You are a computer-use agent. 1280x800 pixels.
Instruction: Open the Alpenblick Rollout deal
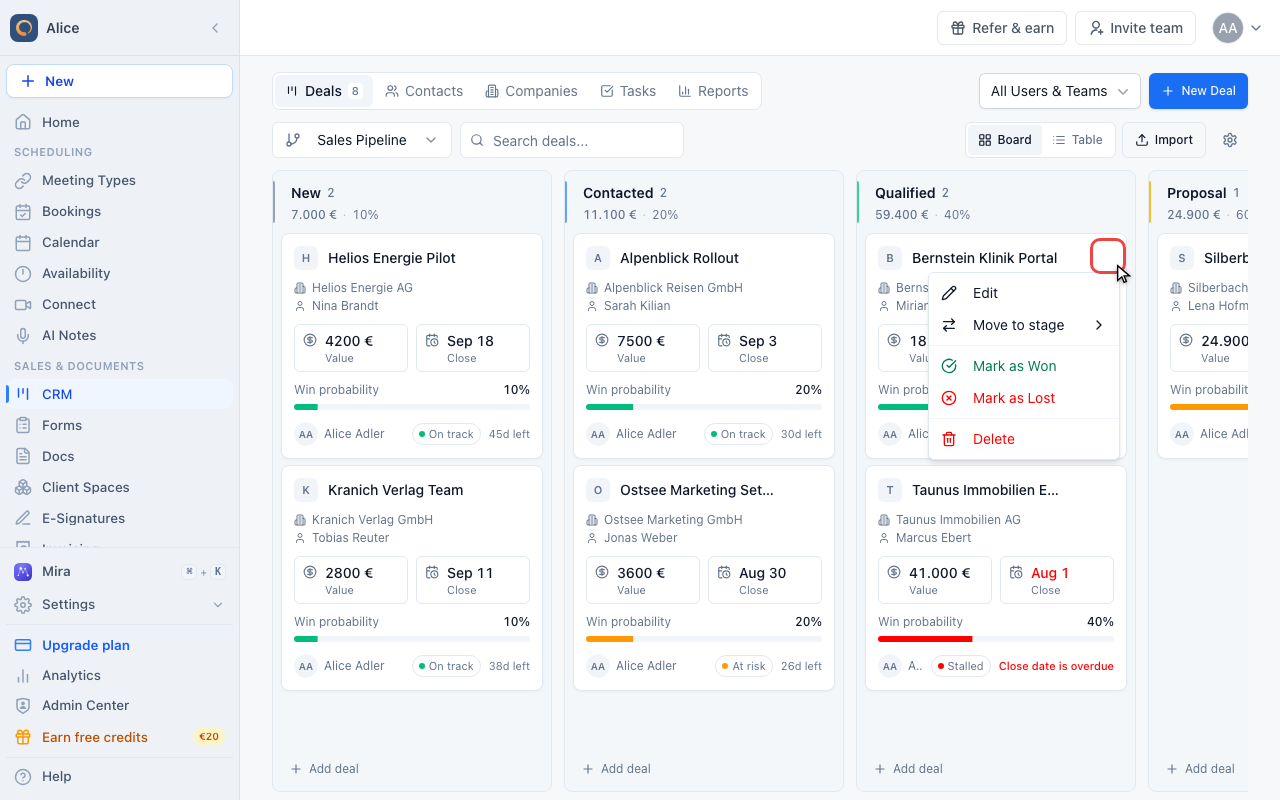(680, 258)
